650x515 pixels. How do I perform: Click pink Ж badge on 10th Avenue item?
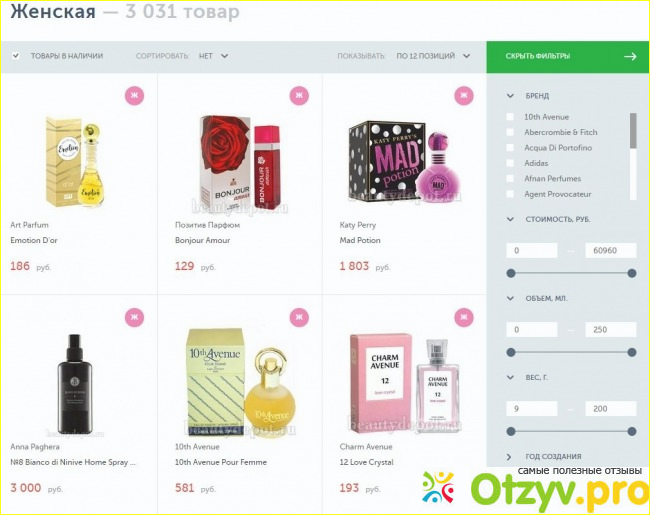[299, 317]
